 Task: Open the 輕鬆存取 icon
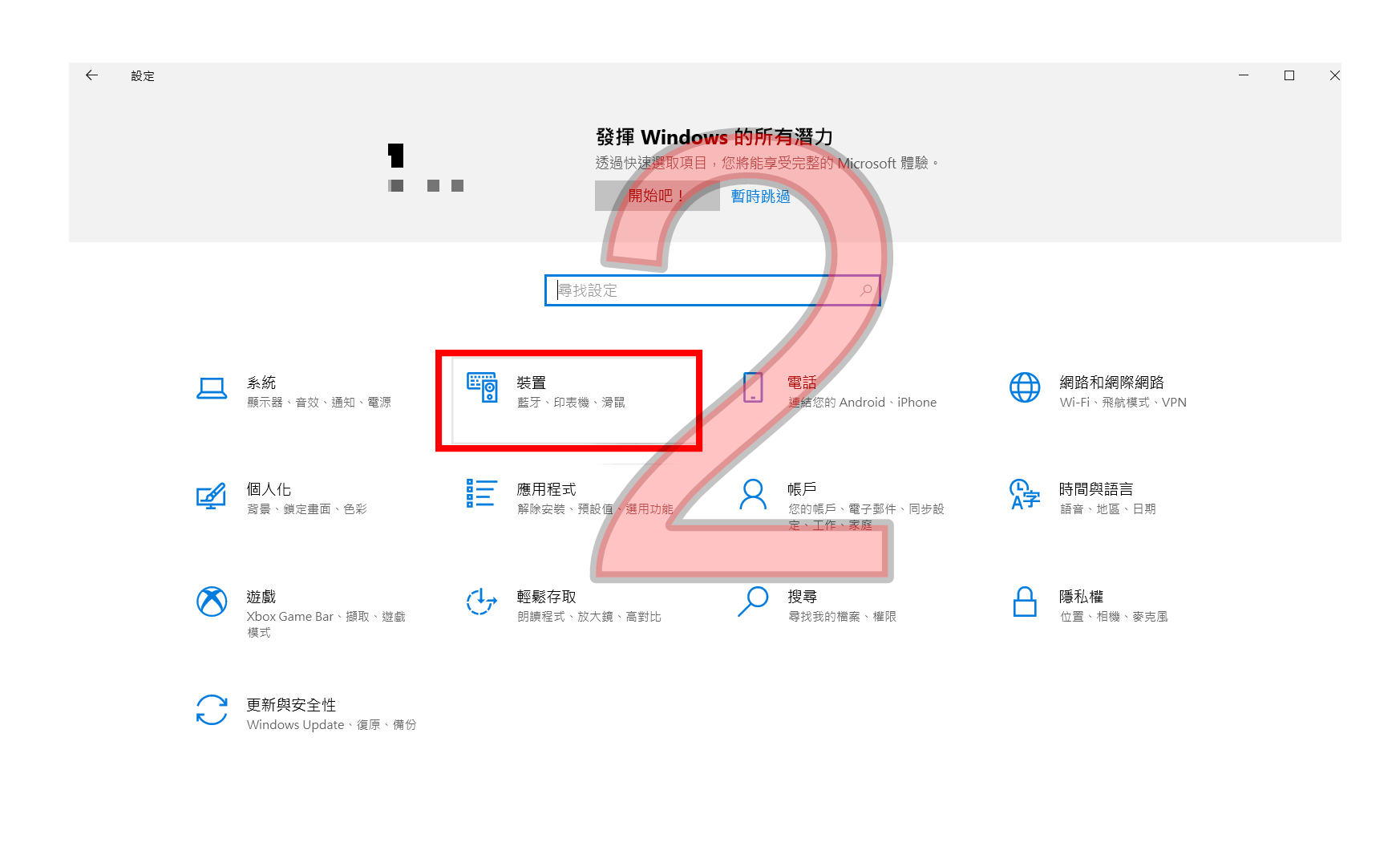[x=482, y=602]
